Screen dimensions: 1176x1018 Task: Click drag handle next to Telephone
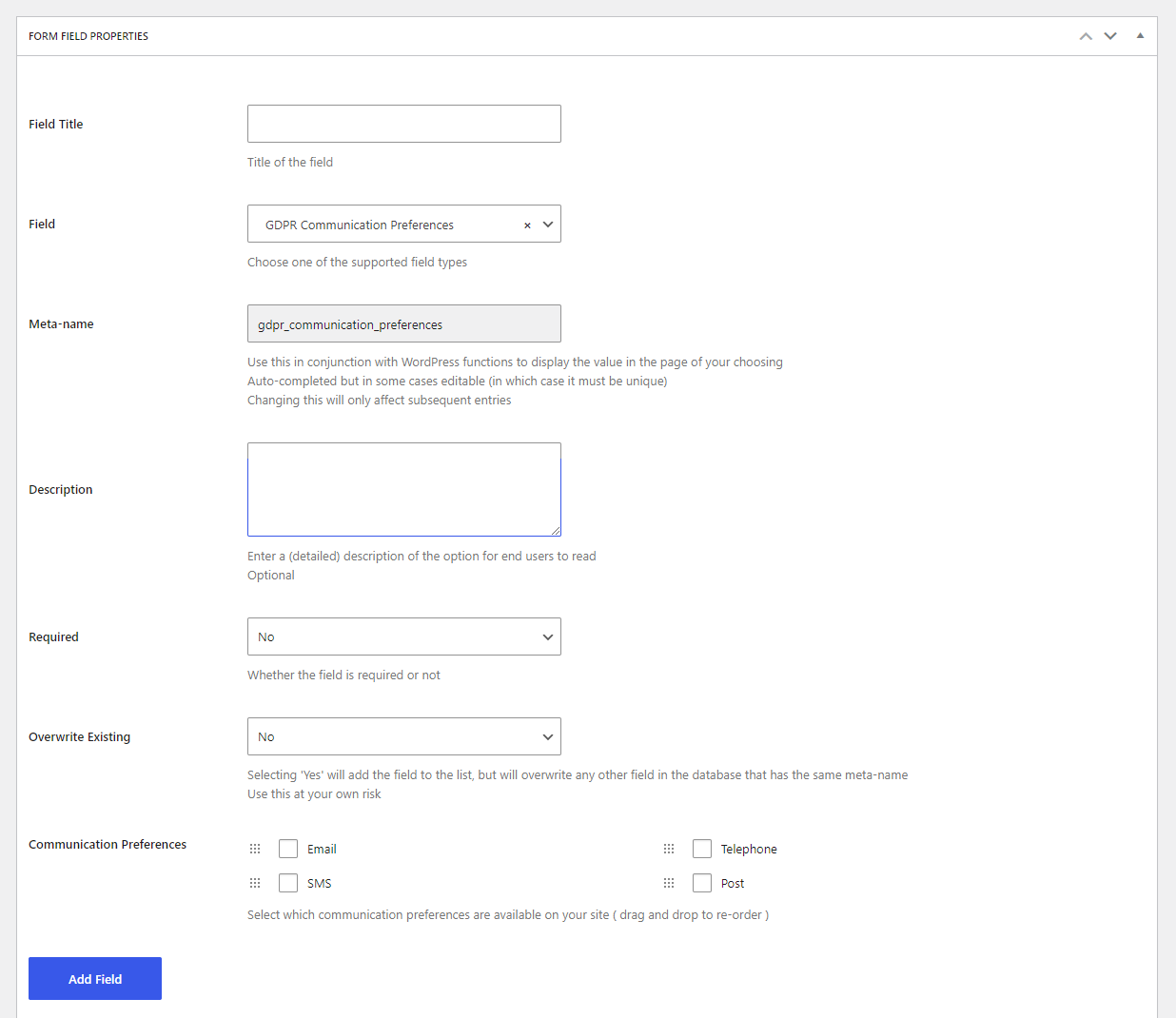(669, 849)
